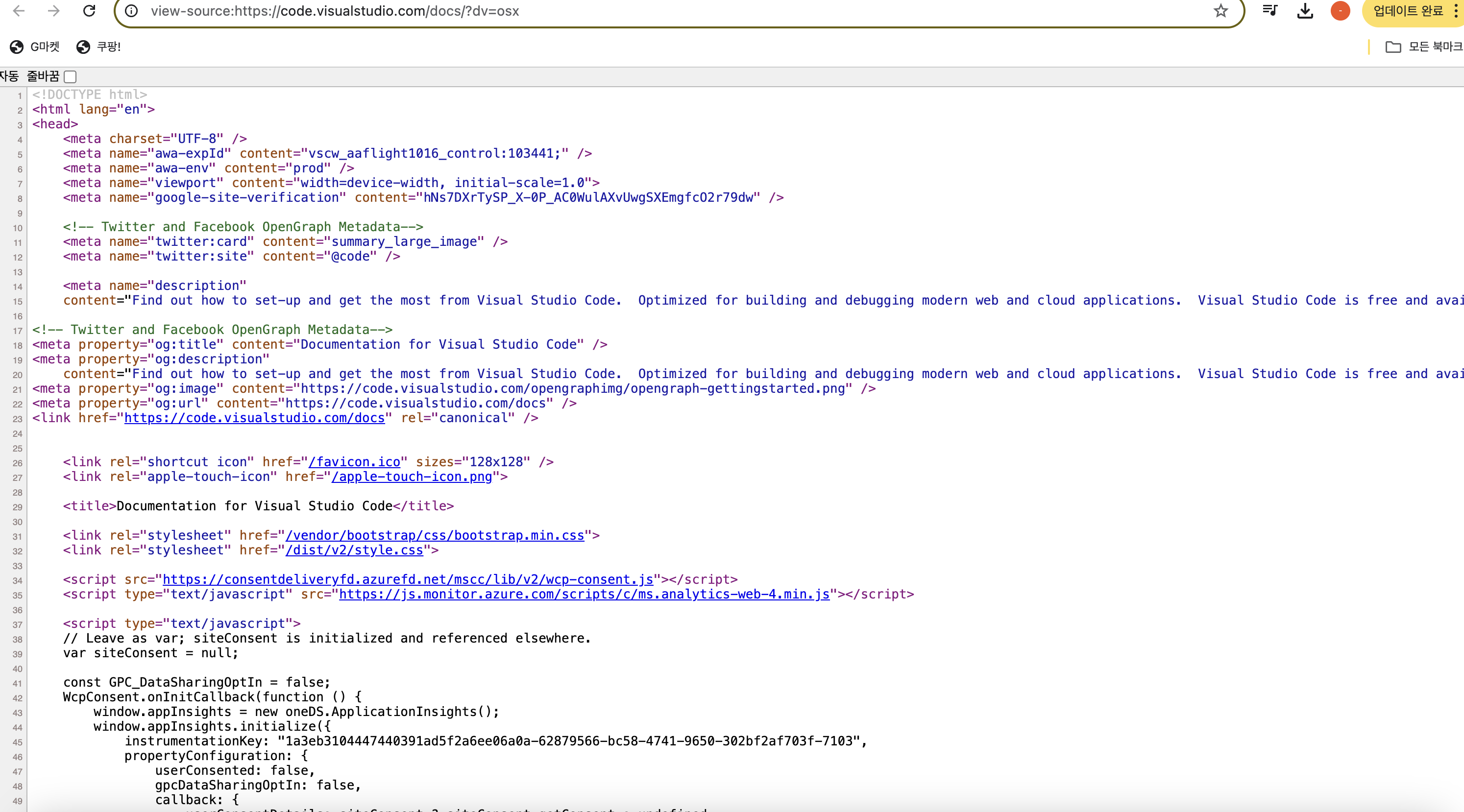1464x812 pixels.
Task: Click the instrumentationKey value line
Action: [495, 741]
